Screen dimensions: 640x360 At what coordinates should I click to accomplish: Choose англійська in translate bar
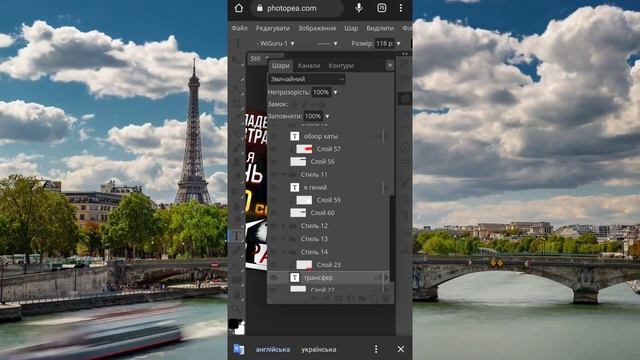pos(273,349)
